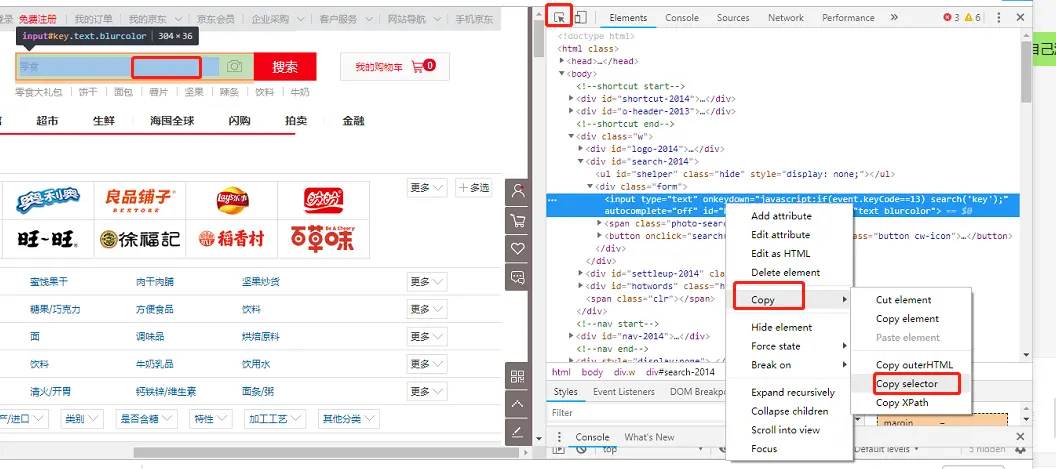Screen dimensions: 1056x469
Task: Select Edit as HTML menu entry
Action: [x=781, y=254]
